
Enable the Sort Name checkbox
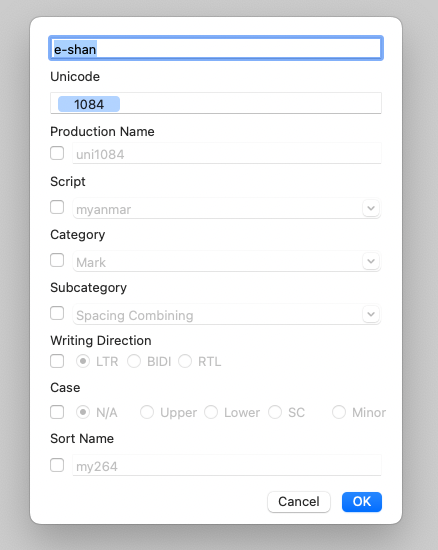(57, 465)
